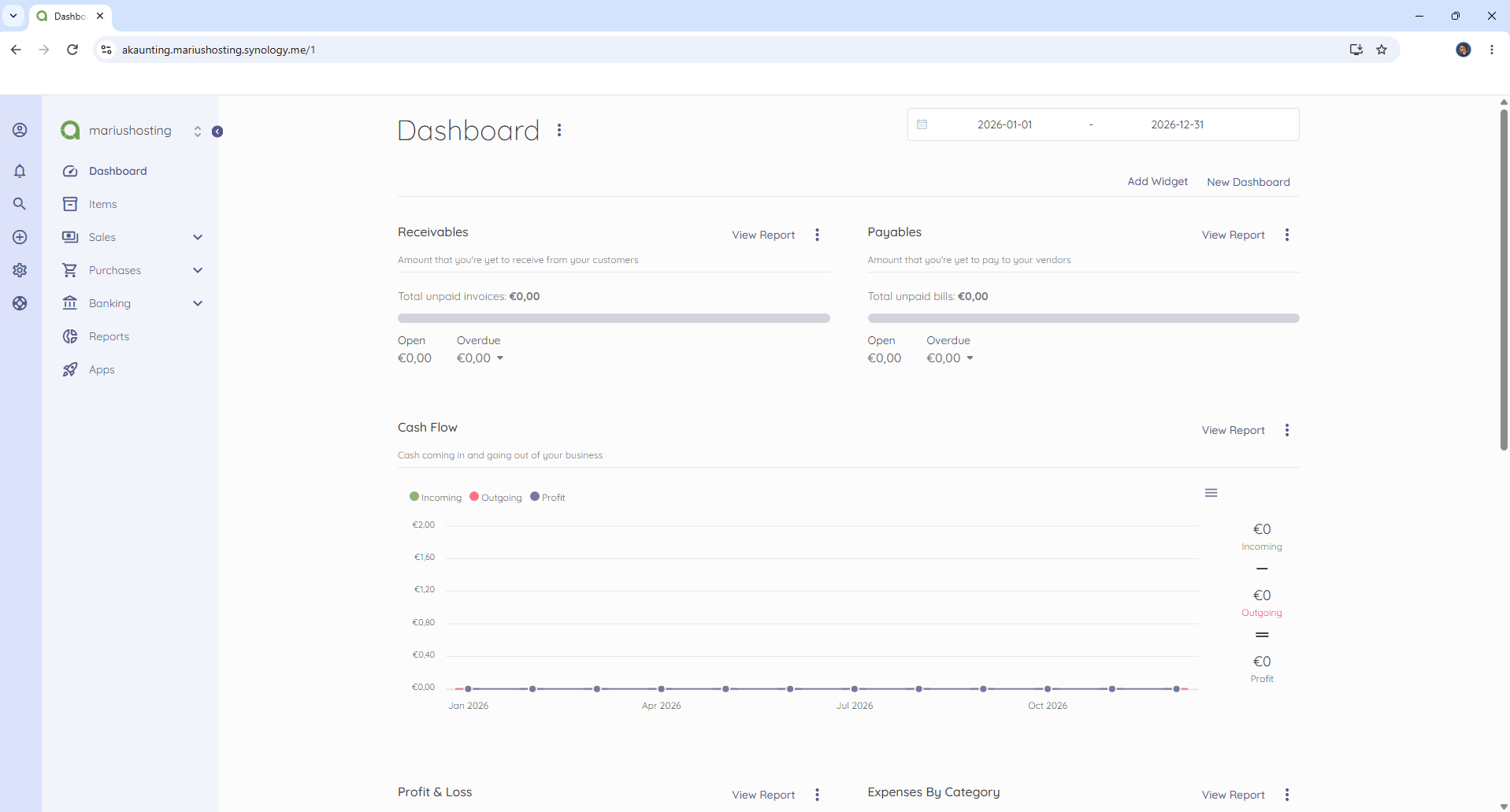The image size is (1510, 812).
Task: Click the Akaunting logo next to mariushosting
Action: (x=70, y=130)
